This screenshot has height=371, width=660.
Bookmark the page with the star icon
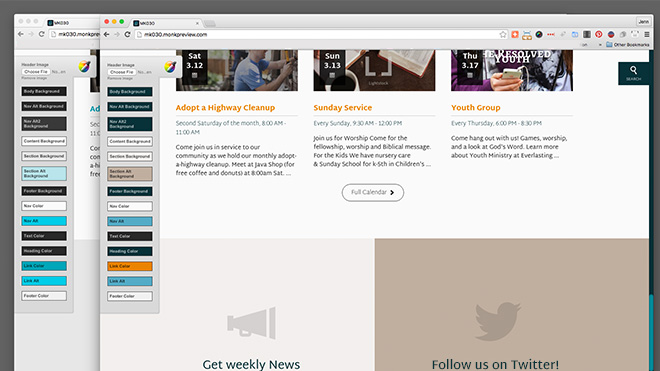click(x=503, y=35)
